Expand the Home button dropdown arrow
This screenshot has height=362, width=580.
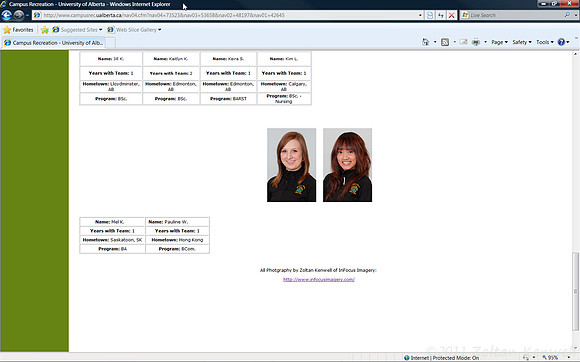click(x=435, y=42)
